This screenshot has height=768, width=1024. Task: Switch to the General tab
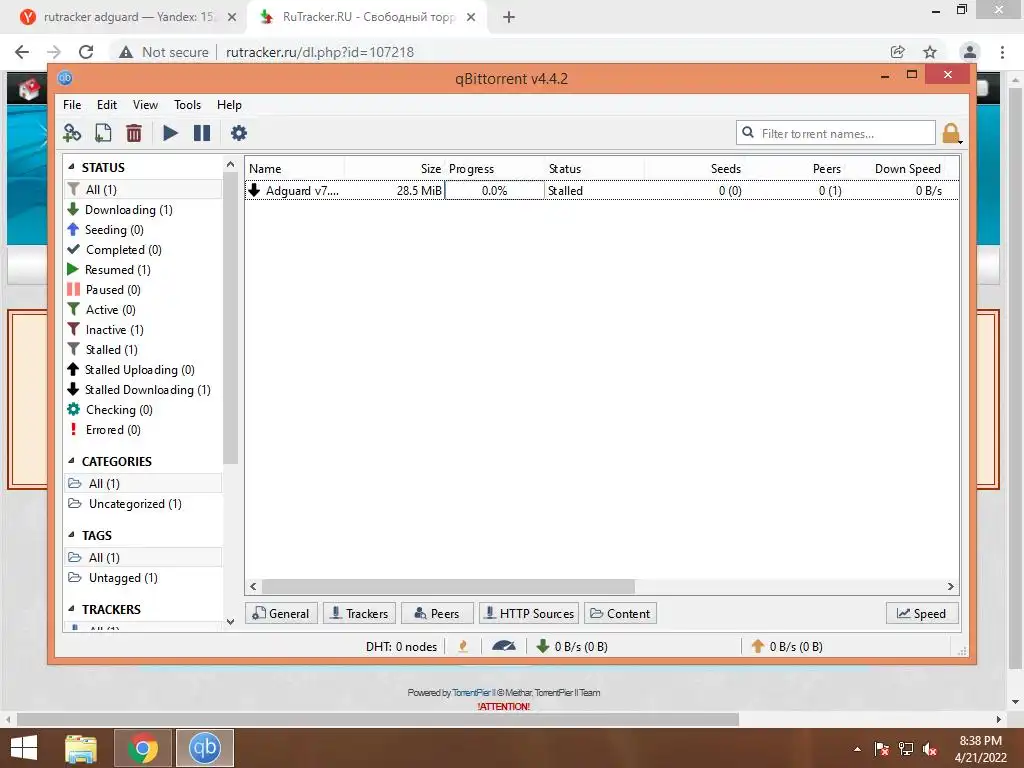coord(281,613)
